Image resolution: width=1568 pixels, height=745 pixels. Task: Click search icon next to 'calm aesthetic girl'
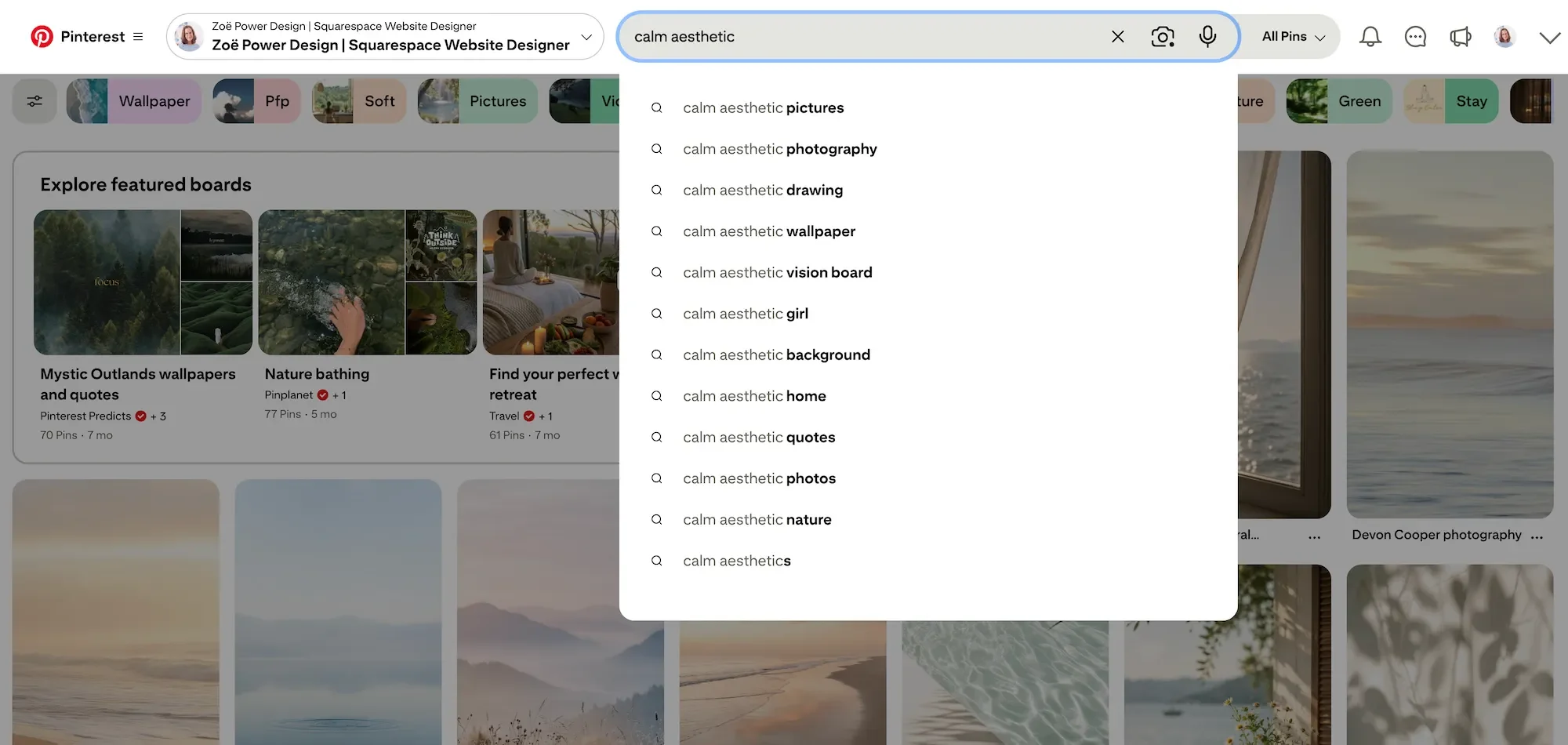(x=657, y=314)
